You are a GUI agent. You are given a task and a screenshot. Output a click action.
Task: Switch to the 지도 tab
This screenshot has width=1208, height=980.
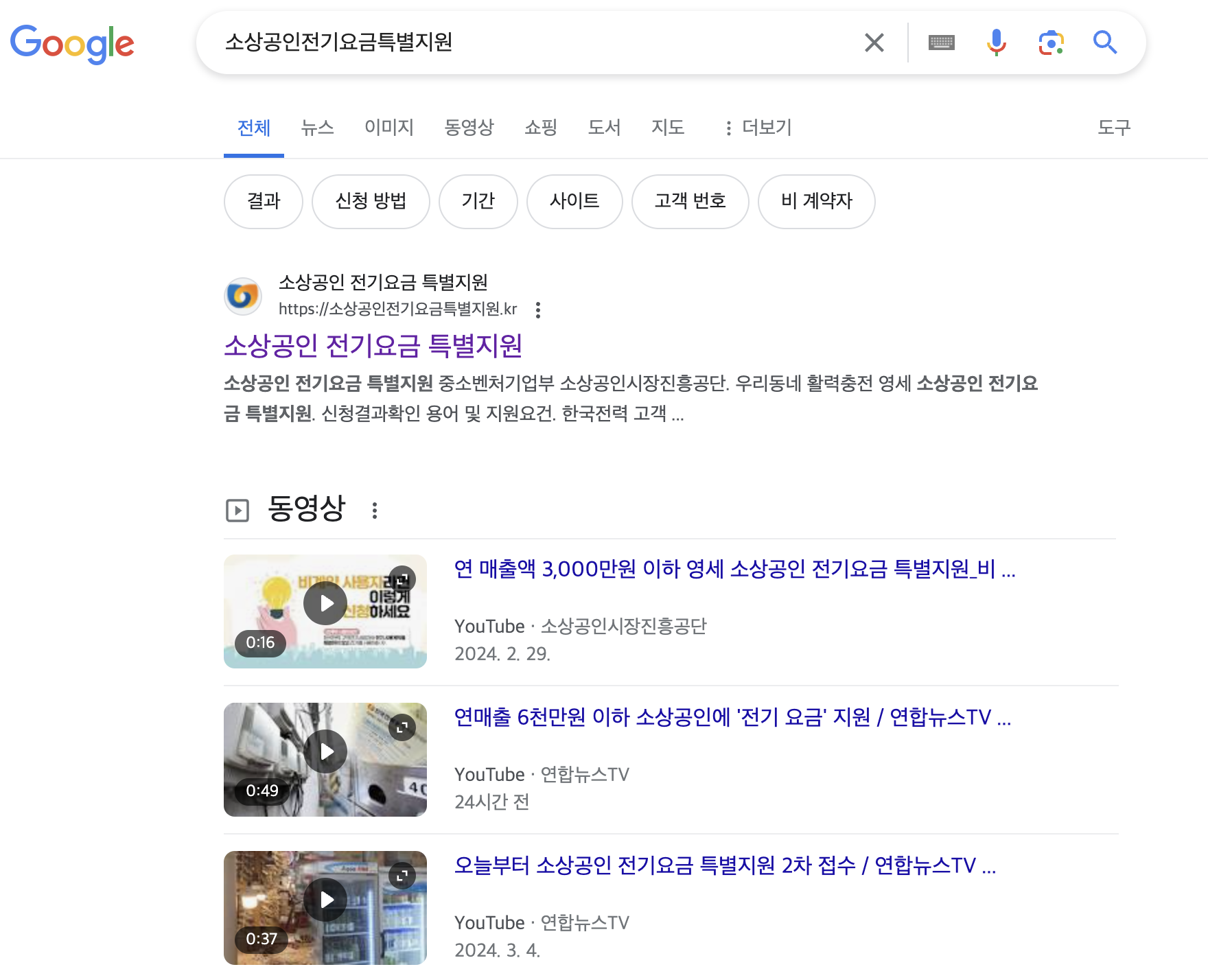point(668,128)
